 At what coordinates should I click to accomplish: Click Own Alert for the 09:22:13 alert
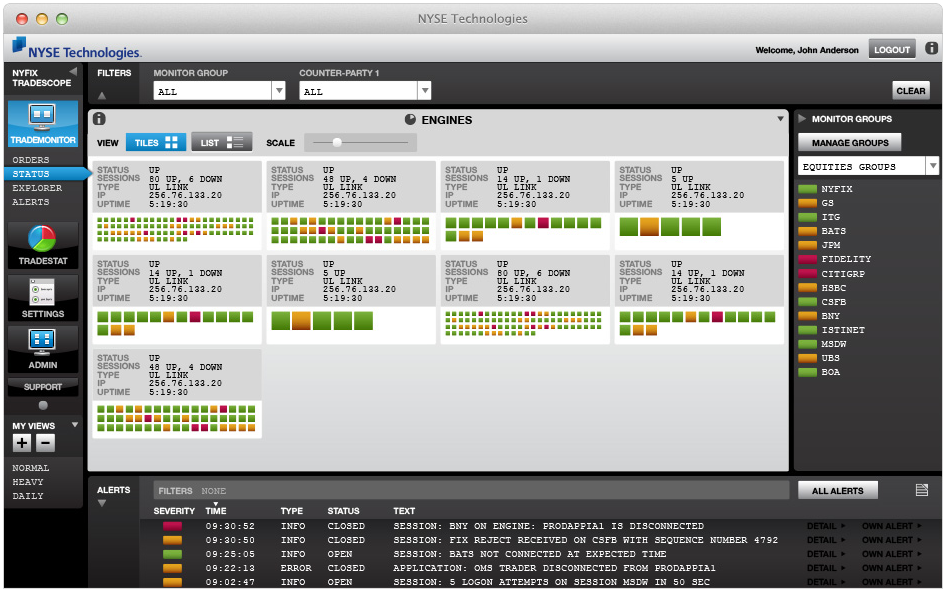point(892,568)
